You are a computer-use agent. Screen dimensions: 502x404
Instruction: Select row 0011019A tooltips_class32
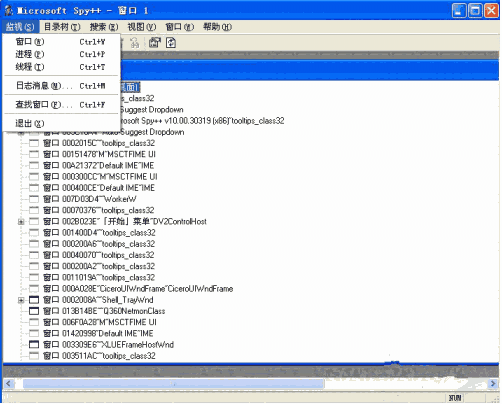(x=99, y=278)
